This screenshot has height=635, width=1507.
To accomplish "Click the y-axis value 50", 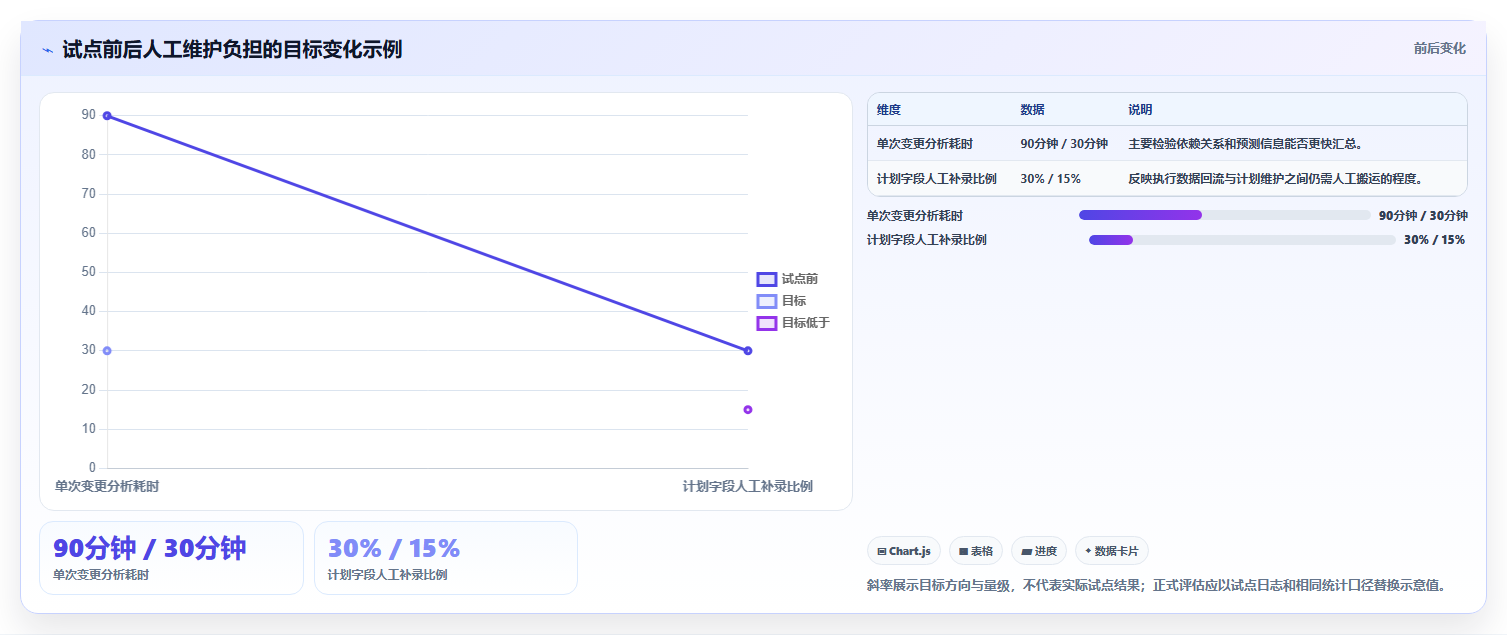I will pyautogui.click(x=89, y=272).
